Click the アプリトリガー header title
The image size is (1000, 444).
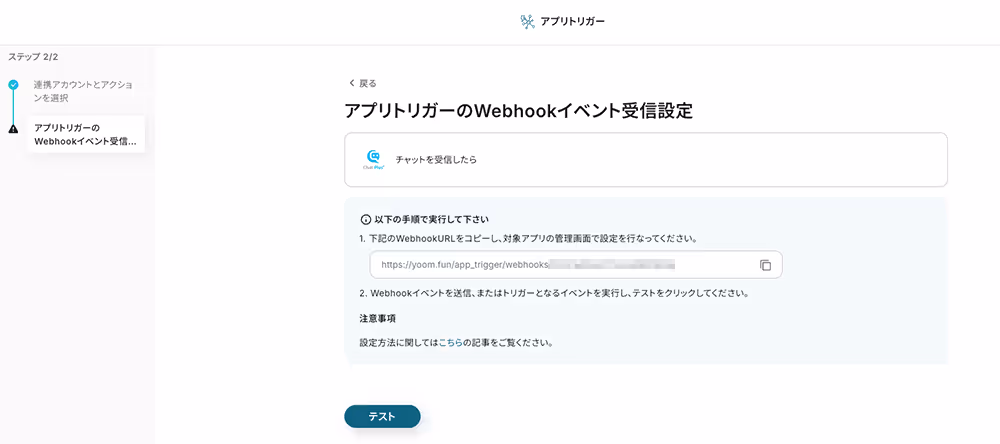[573, 22]
